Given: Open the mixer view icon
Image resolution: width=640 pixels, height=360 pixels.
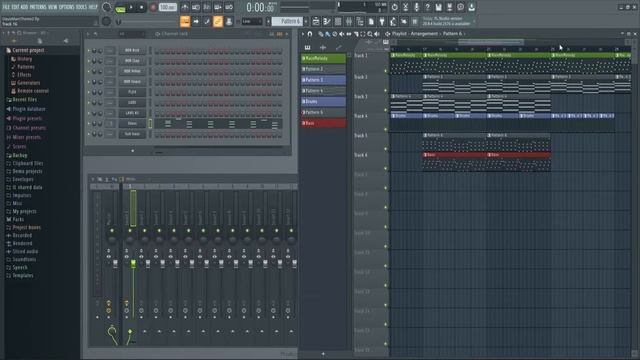Looking at the screenshot, I should 349,21.
